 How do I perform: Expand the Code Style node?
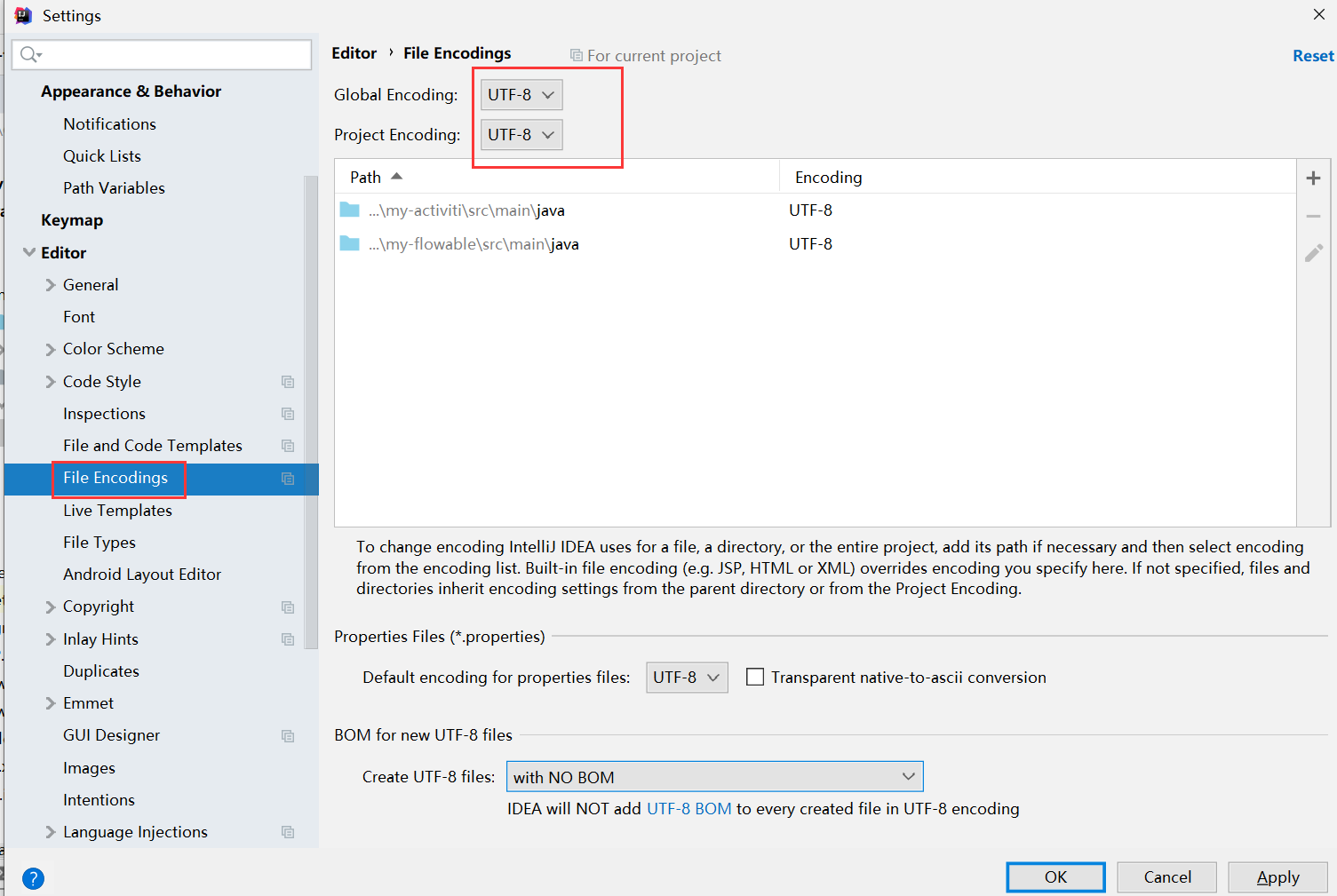[x=51, y=382]
